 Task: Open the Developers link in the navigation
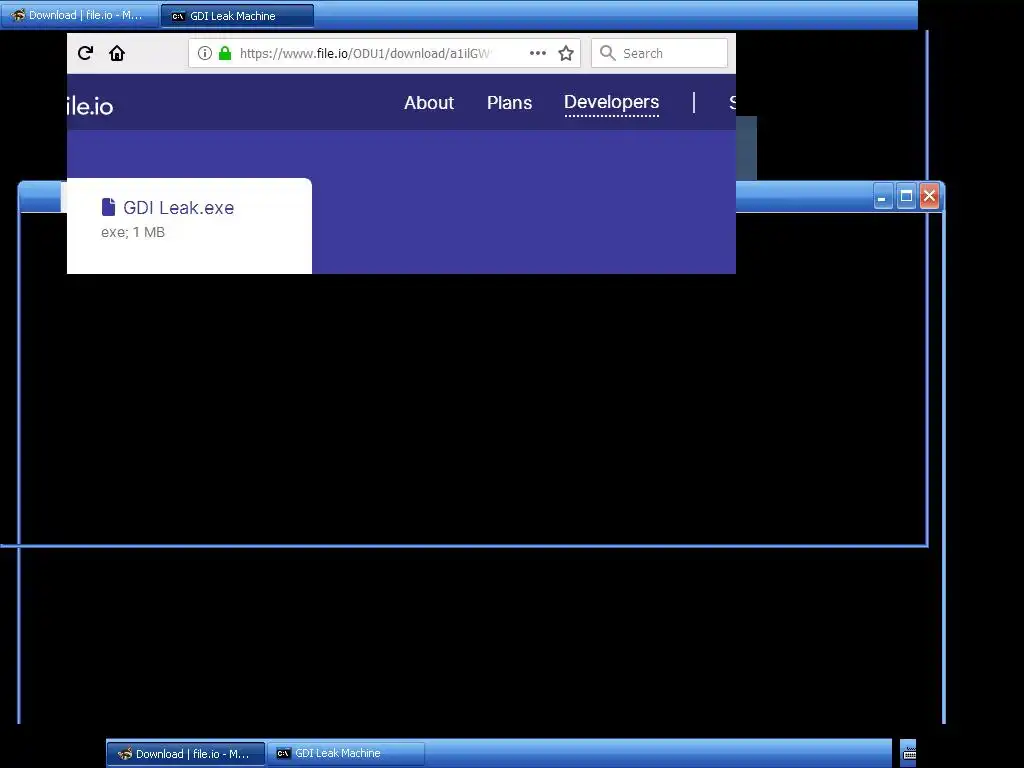point(611,103)
